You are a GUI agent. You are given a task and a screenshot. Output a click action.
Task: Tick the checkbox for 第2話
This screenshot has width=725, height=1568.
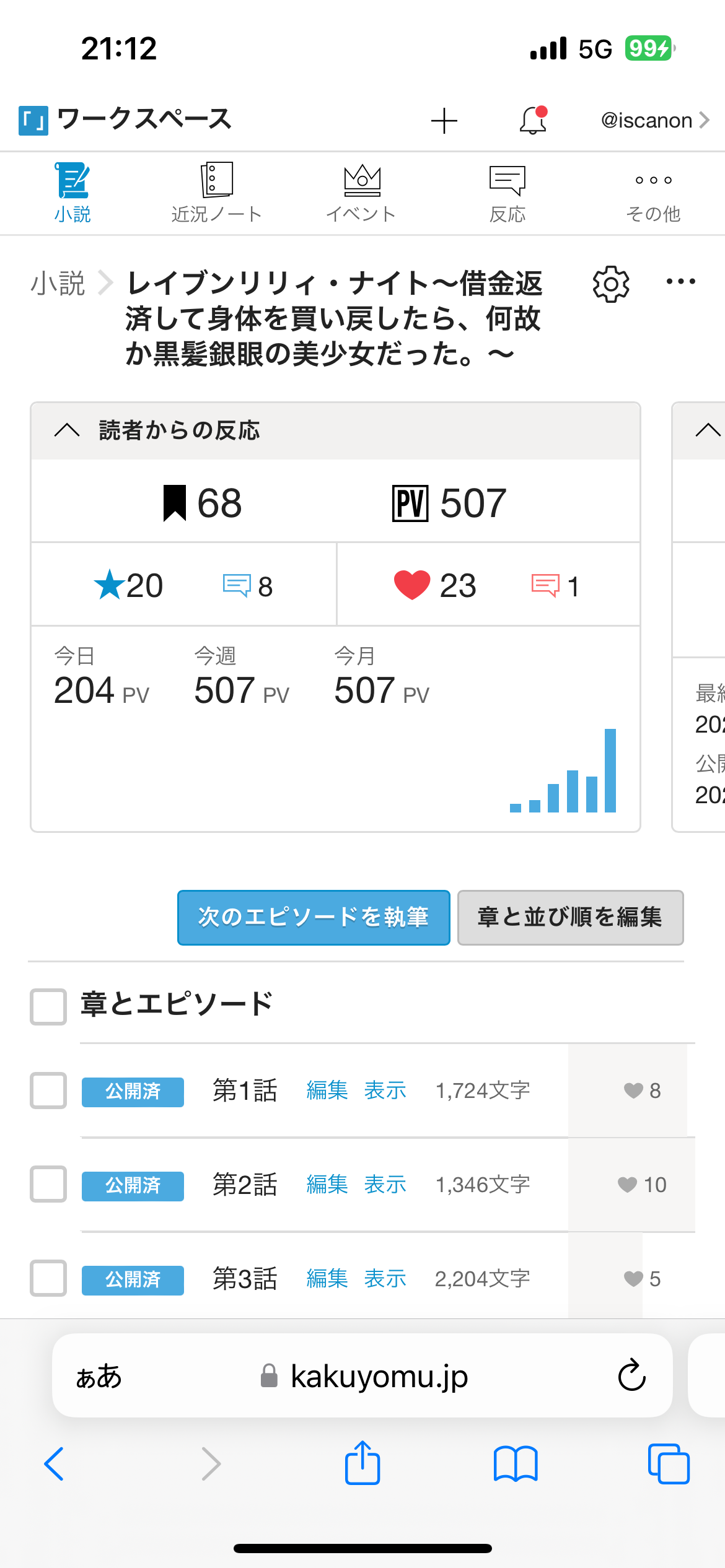coord(48,1184)
